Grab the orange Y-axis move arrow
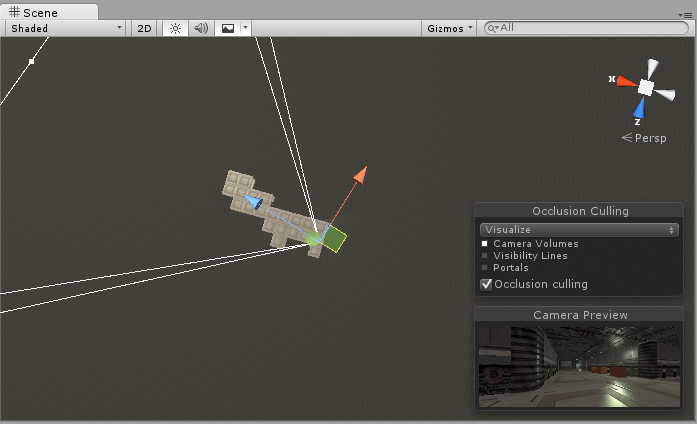Viewport: 697px width, 424px height. coord(361,175)
